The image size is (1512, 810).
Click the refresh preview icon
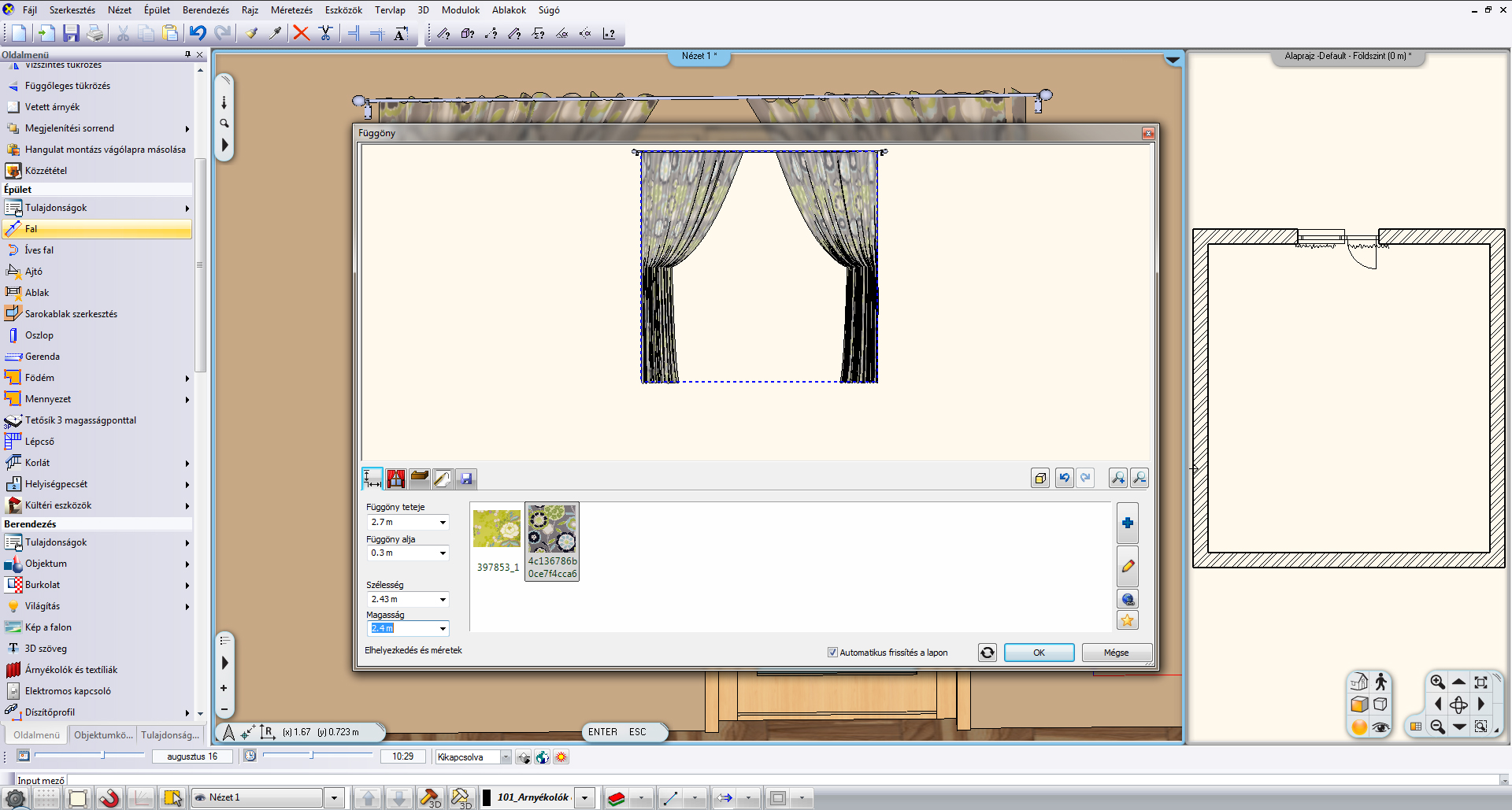pos(988,653)
